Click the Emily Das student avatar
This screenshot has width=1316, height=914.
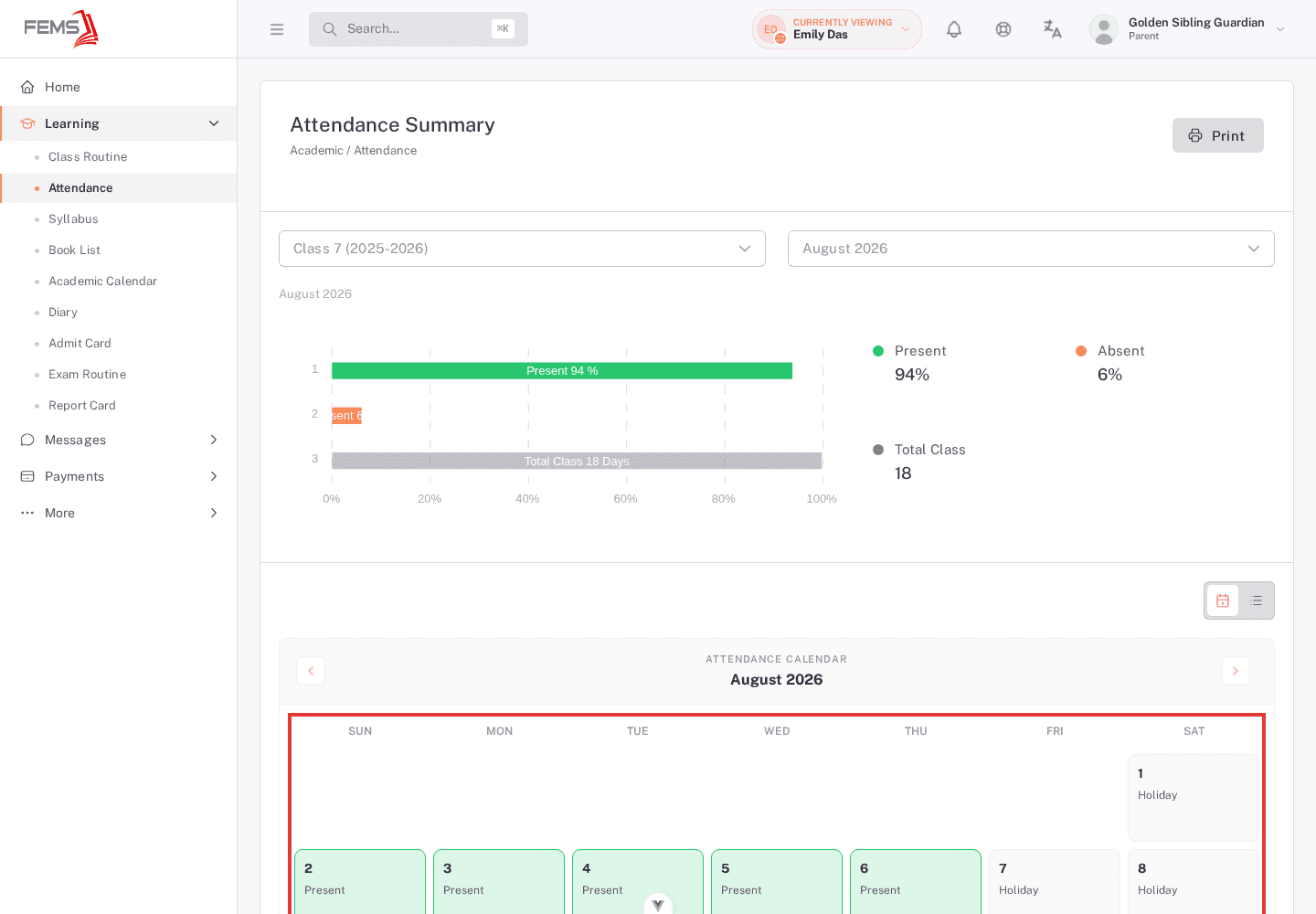click(771, 29)
